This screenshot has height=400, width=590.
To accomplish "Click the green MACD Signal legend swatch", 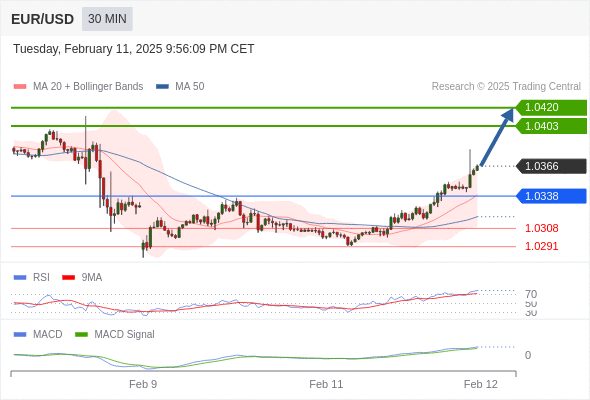I will tap(81, 335).
